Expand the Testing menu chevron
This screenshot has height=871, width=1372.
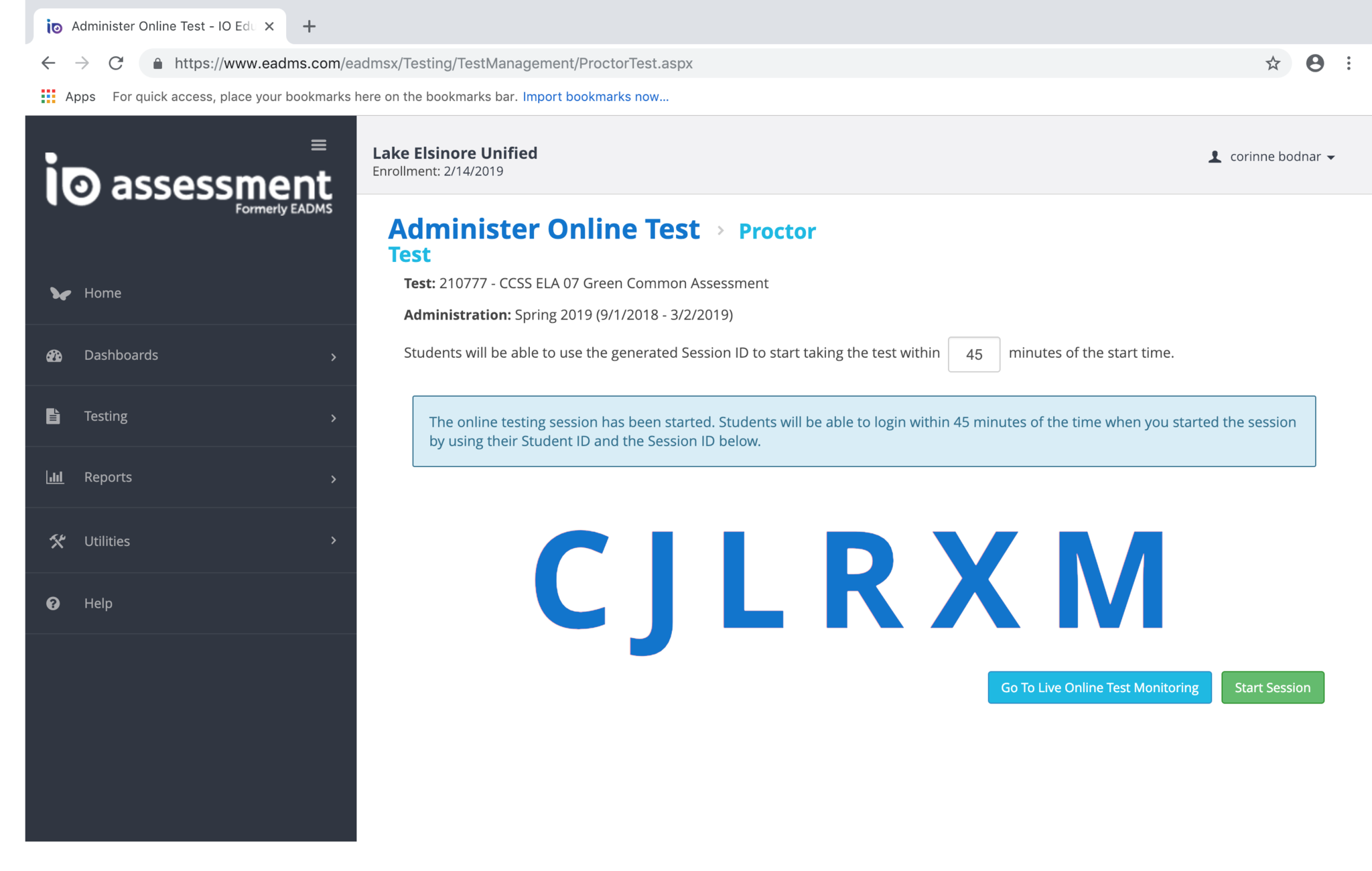click(334, 418)
